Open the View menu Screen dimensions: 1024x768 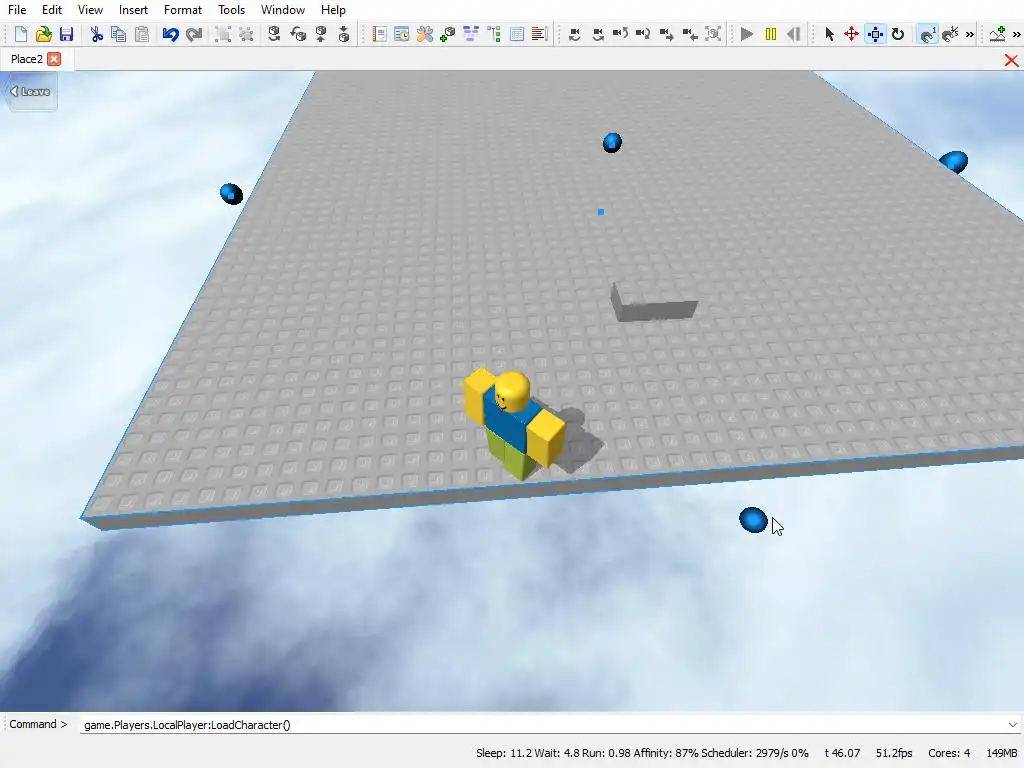(x=90, y=10)
